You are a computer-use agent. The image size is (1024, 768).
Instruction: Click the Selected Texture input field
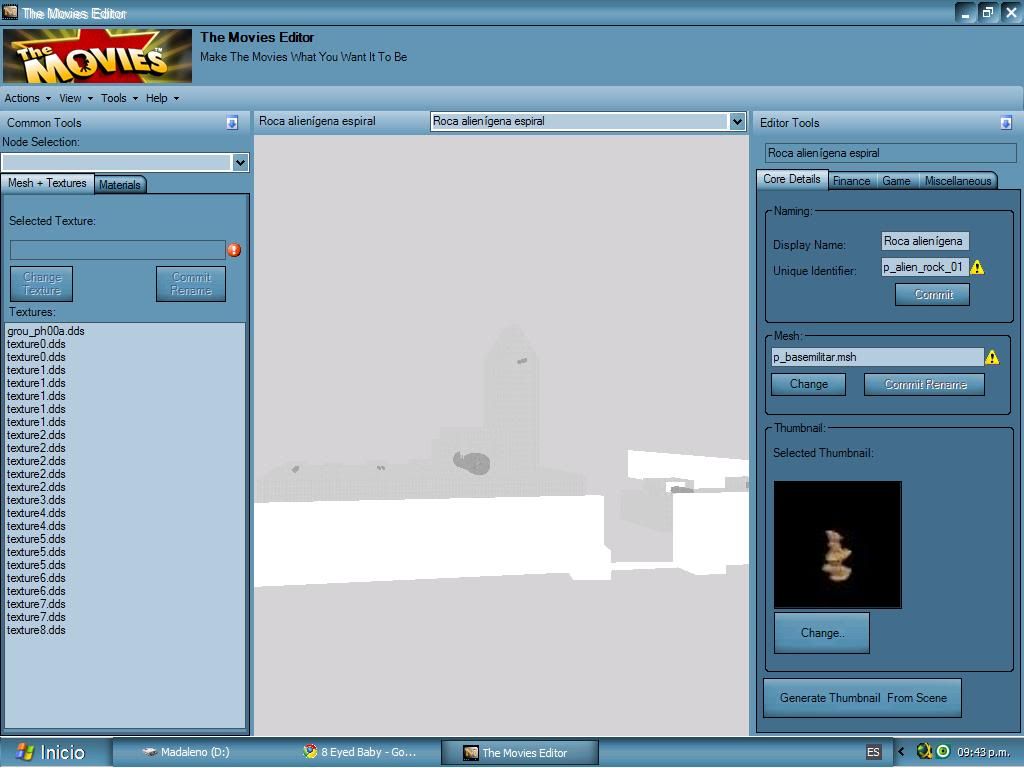(x=118, y=250)
